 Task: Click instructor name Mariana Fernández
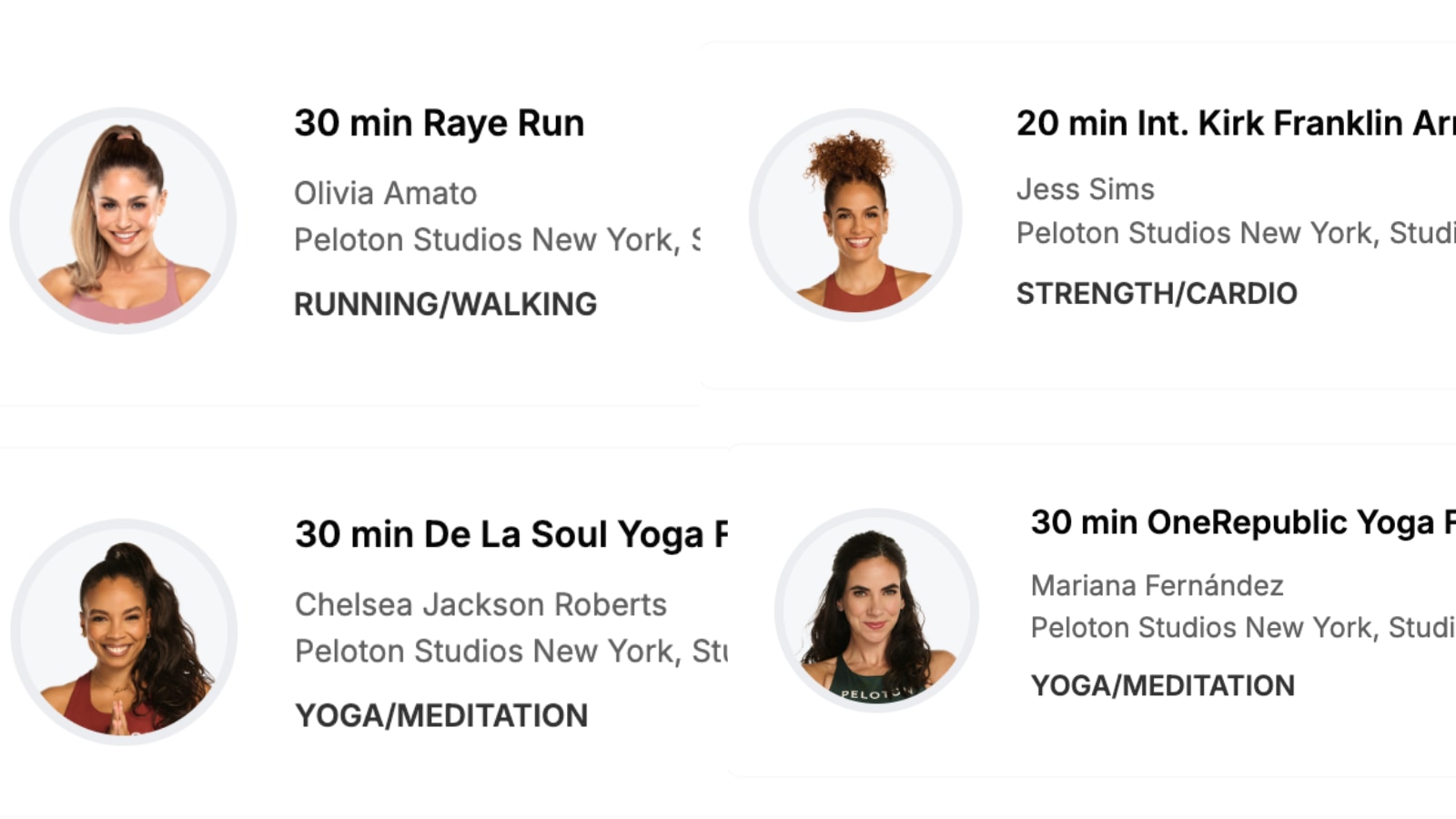pyautogui.click(x=1157, y=585)
